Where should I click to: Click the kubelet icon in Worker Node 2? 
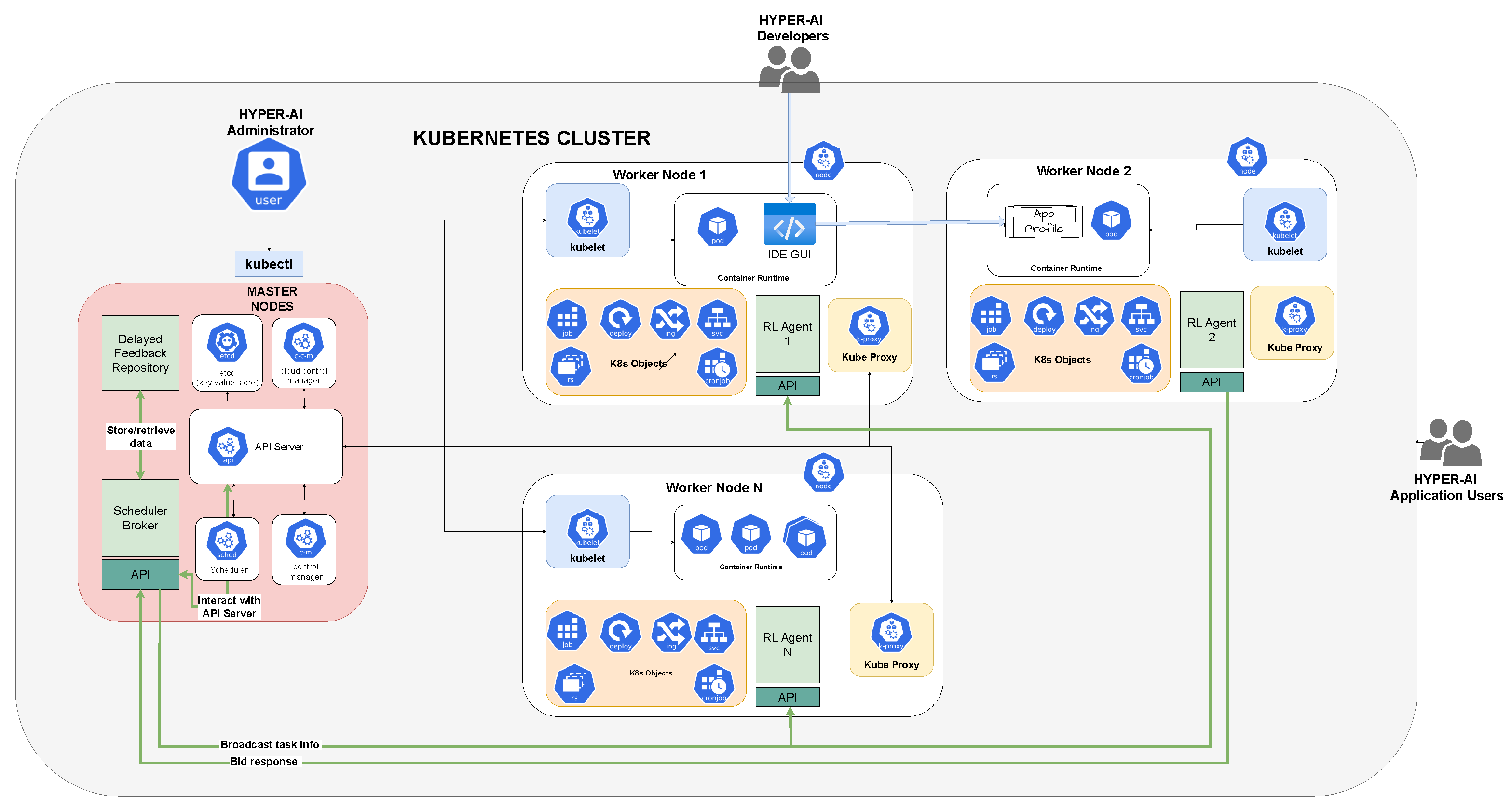pyautogui.click(x=1285, y=221)
